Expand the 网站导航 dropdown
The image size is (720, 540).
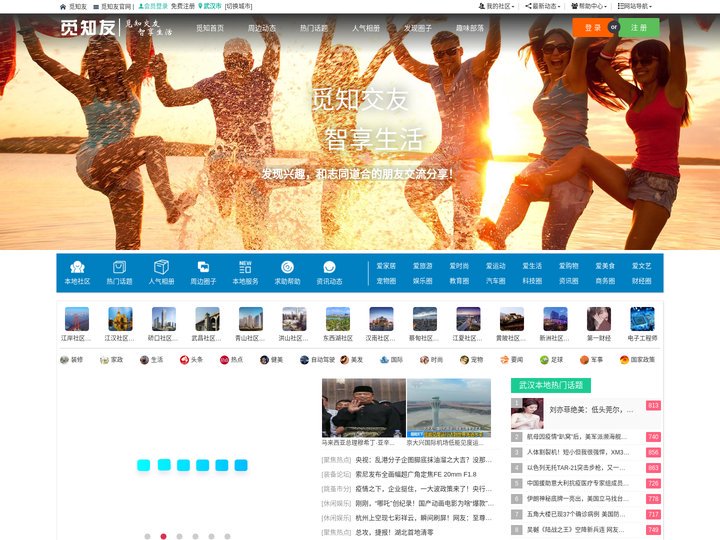pyautogui.click(x=635, y=6)
